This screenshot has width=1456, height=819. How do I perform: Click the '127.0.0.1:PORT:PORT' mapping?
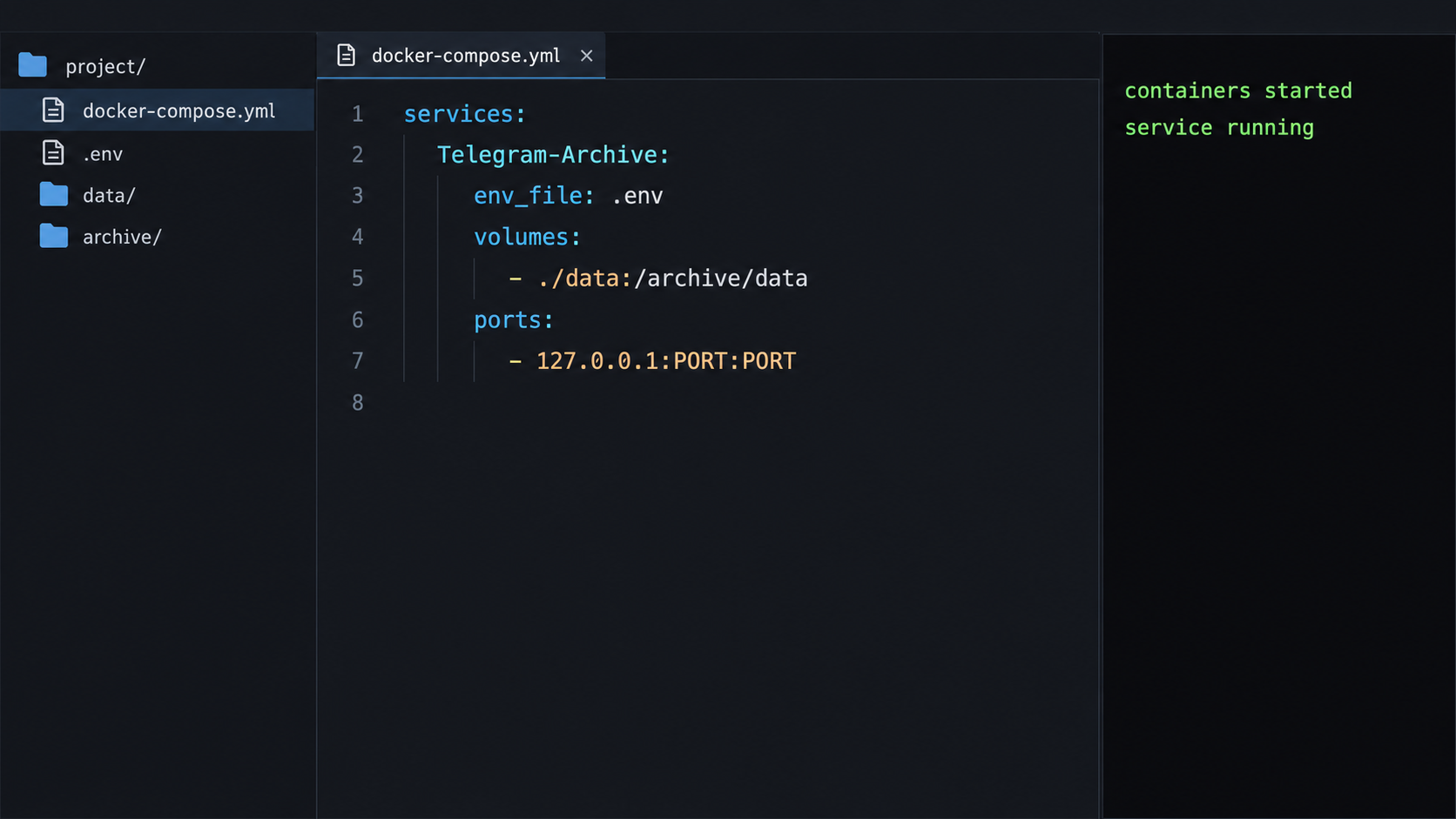point(666,361)
